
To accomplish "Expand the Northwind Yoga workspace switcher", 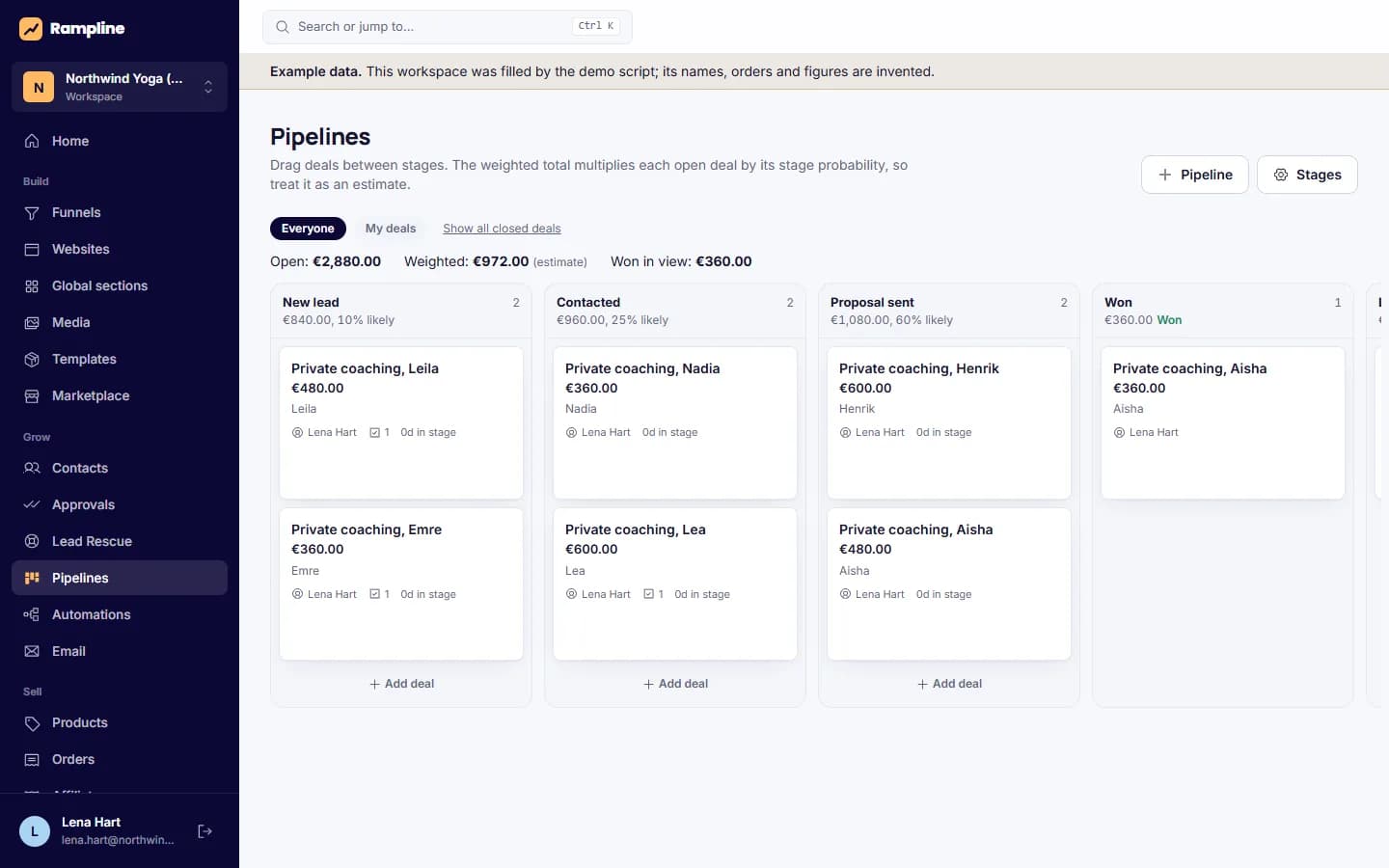I will click(x=120, y=87).
